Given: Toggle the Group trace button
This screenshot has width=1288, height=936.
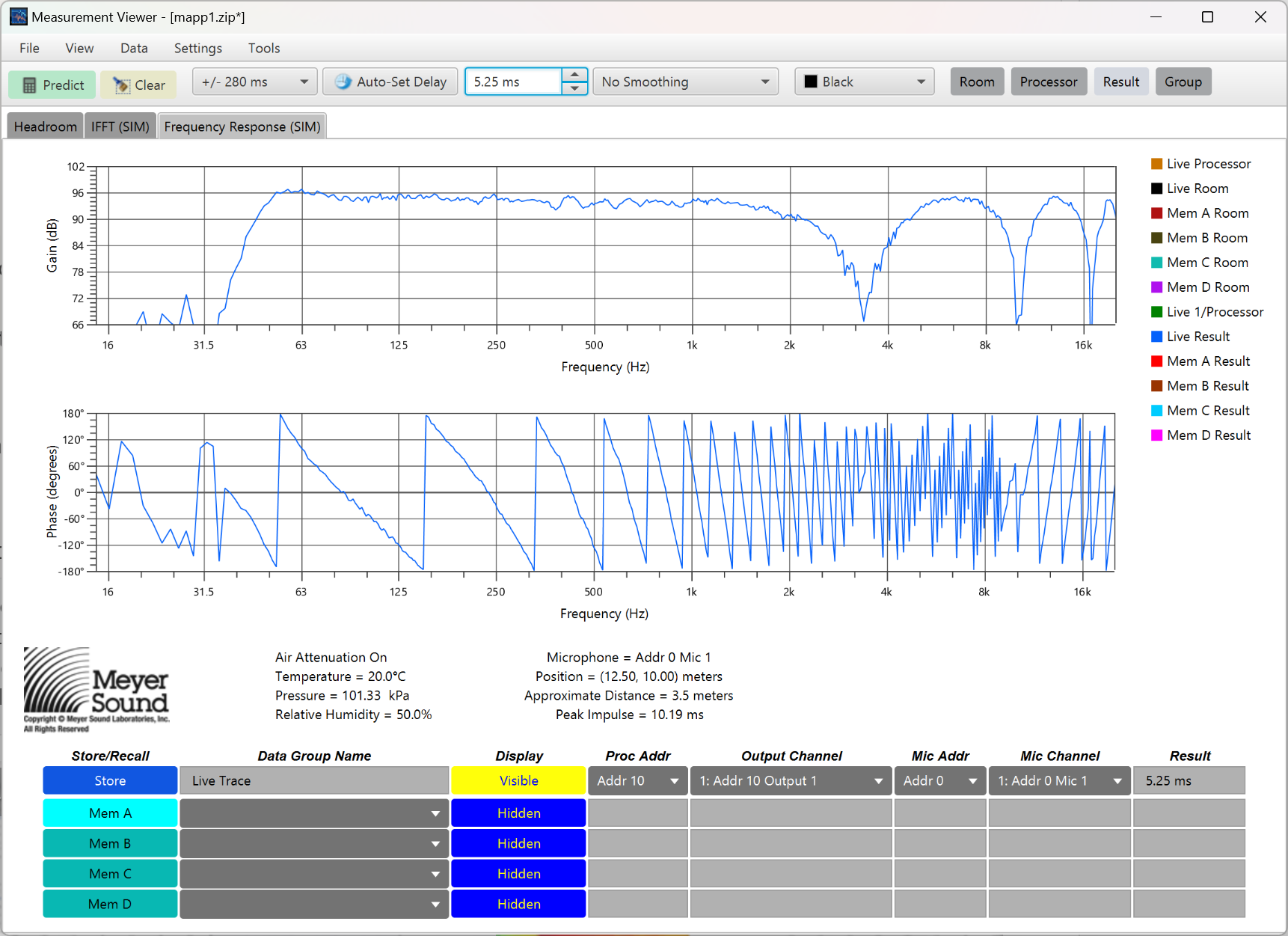Looking at the screenshot, I should tap(1183, 82).
